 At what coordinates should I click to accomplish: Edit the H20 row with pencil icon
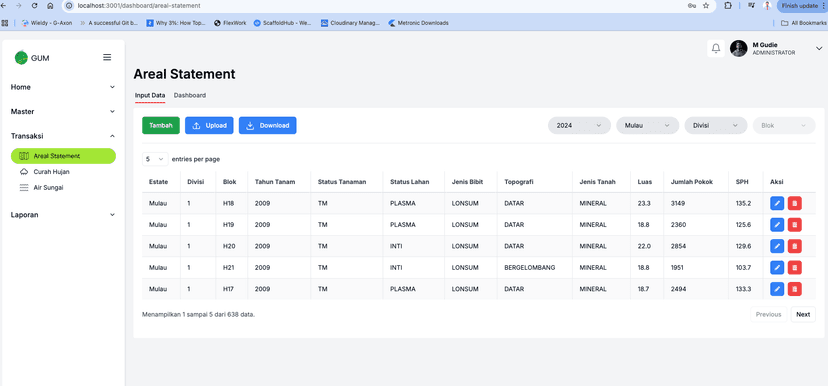coord(777,246)
